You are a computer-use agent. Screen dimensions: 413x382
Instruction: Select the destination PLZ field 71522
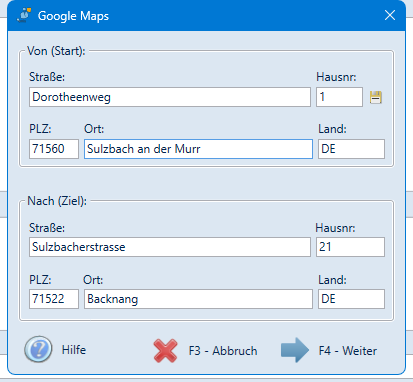click(x=54, y=299)
